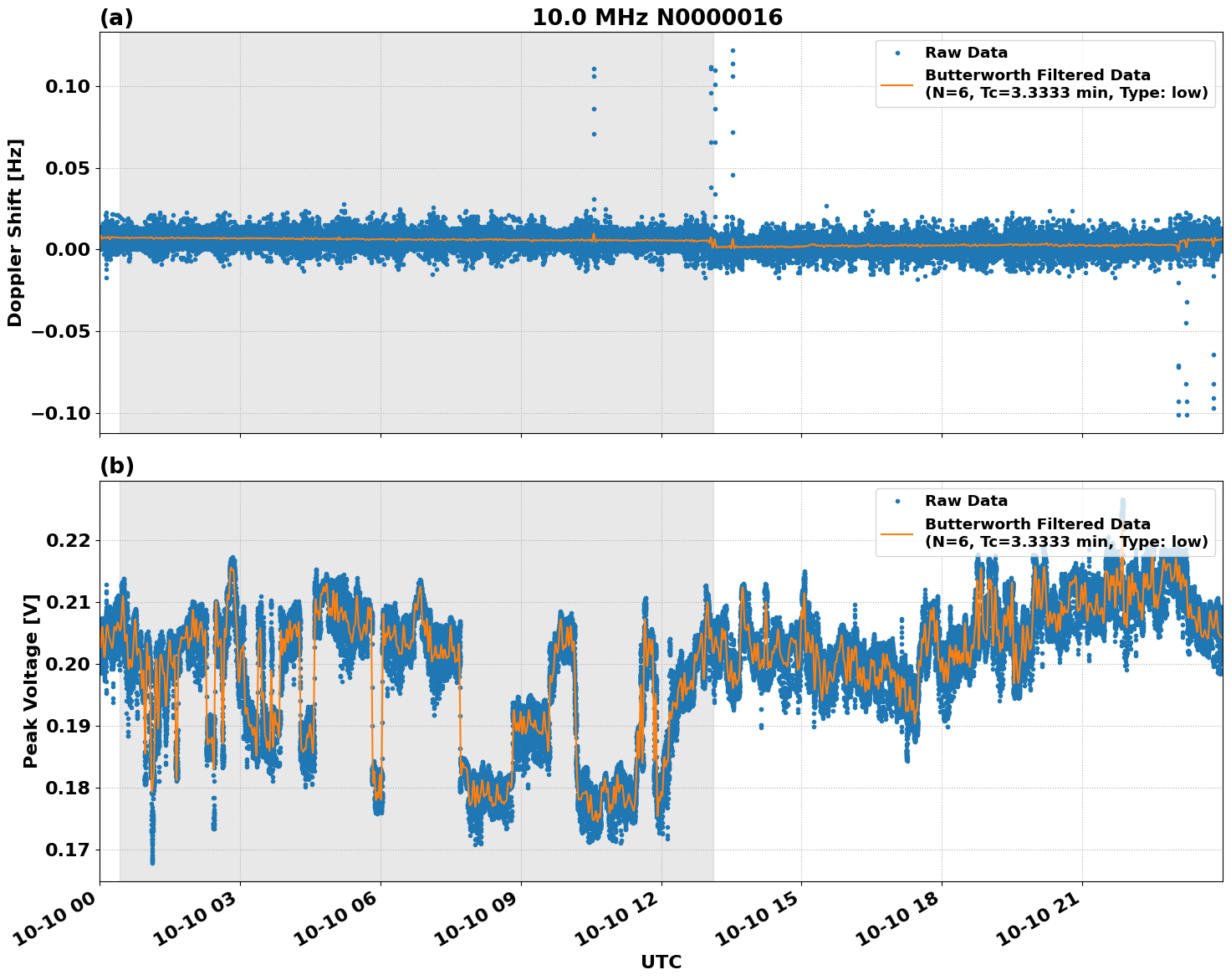Click the "(a)" panel label
Screen dimensions: 1231x980
click(116, 18)
